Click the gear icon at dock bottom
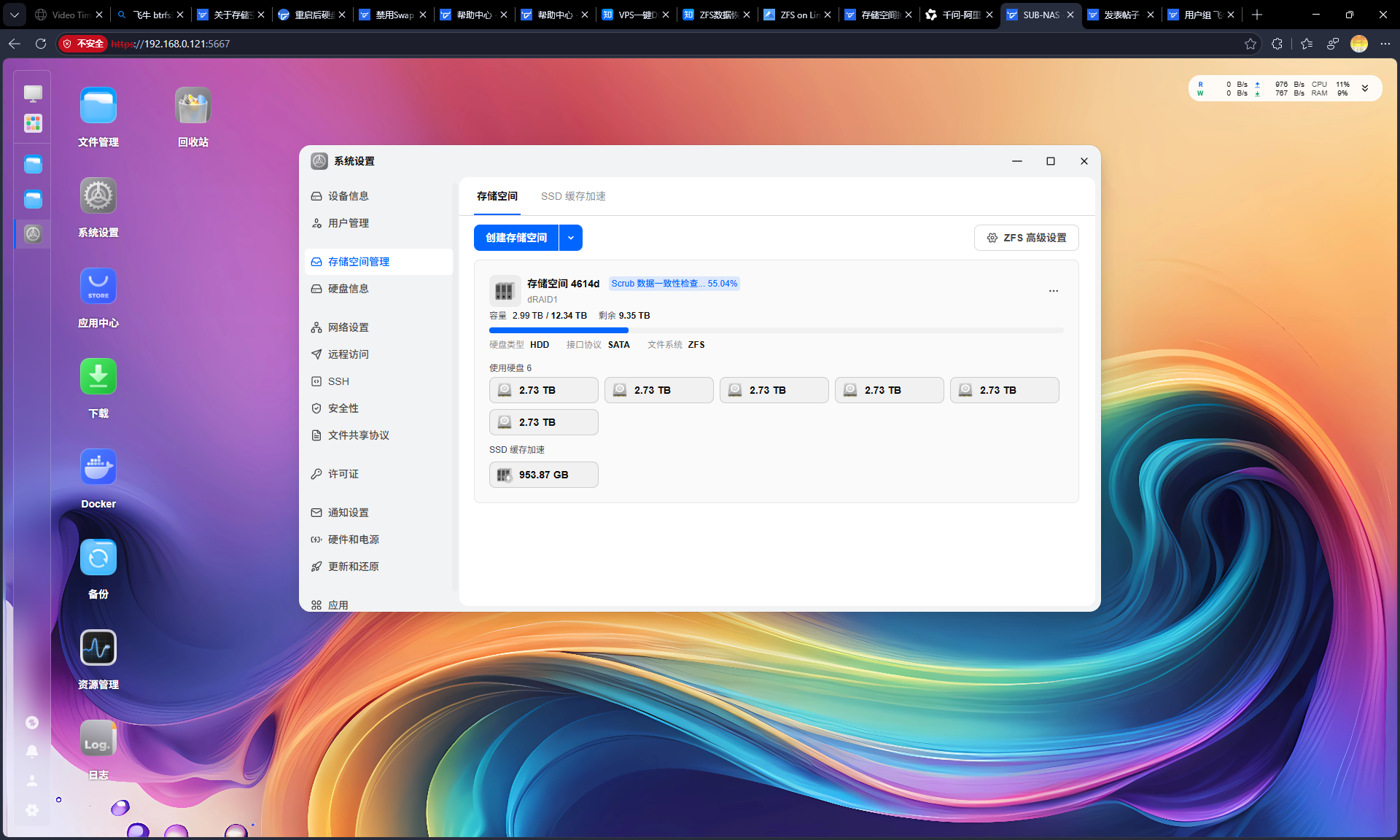The width and height of the screenshot is (1400, 840). coord(32,809)
